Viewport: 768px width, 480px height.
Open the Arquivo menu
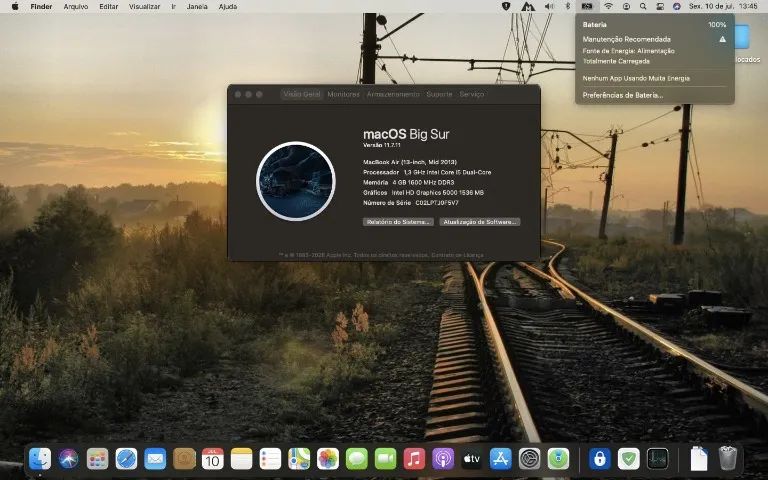click(x=76, y=6)
